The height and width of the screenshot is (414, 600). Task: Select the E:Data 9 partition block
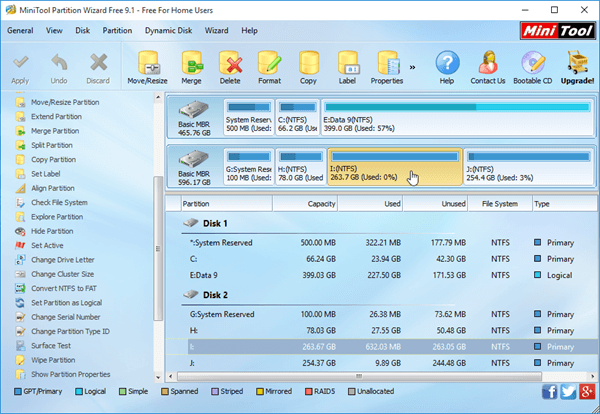click(x=457, y=117)
